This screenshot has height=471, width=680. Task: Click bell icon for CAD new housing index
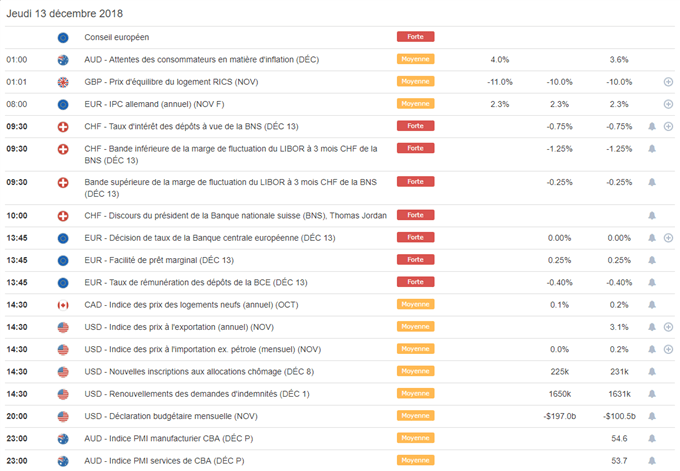tap(652, 305)
